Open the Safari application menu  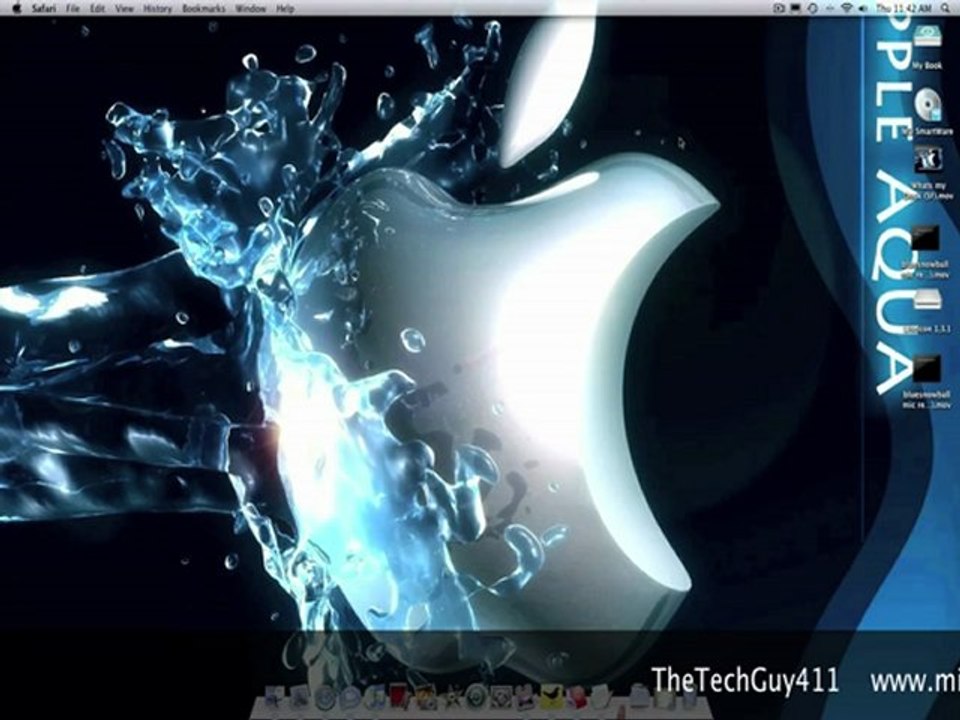coord(43,9)
